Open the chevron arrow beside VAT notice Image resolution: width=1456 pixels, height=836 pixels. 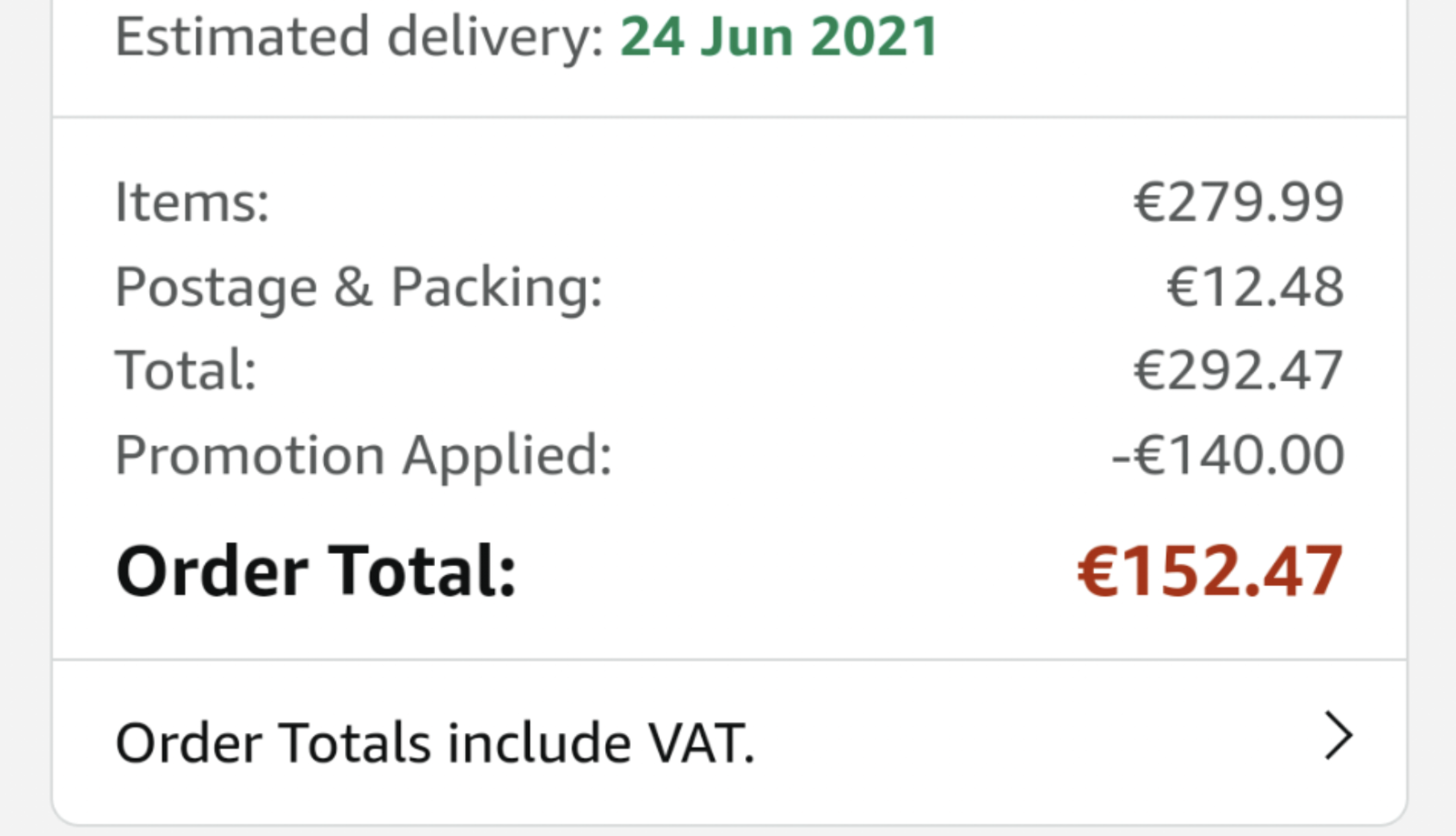[x=1339, y=736]
